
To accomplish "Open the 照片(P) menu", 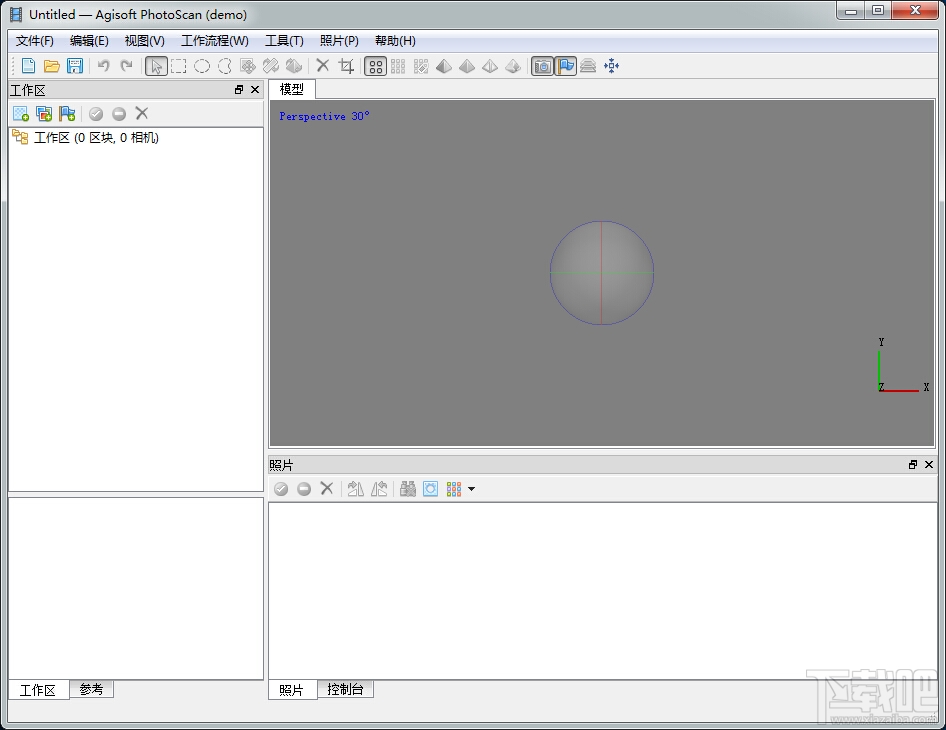I will 339,40.
